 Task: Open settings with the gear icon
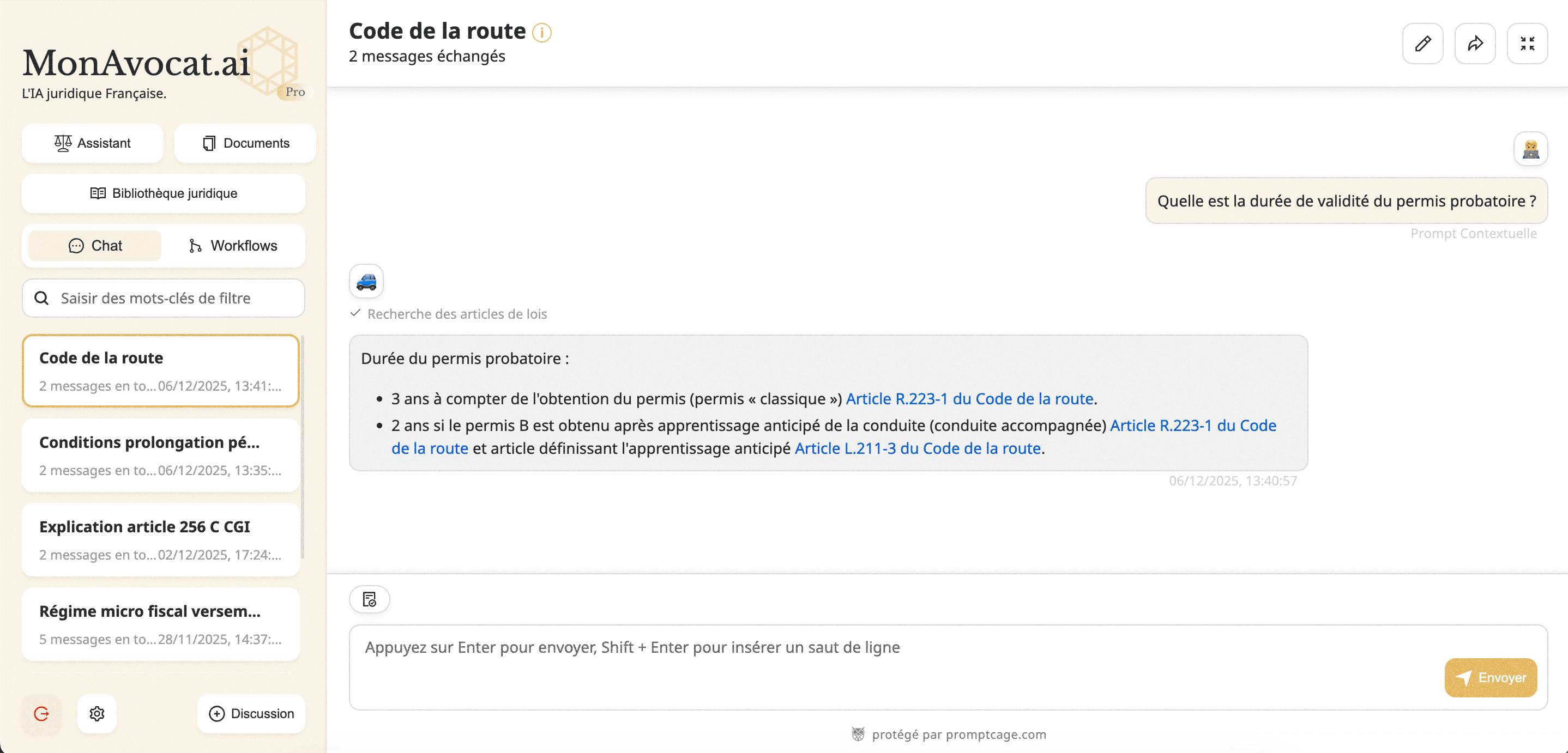coord(97,713)
